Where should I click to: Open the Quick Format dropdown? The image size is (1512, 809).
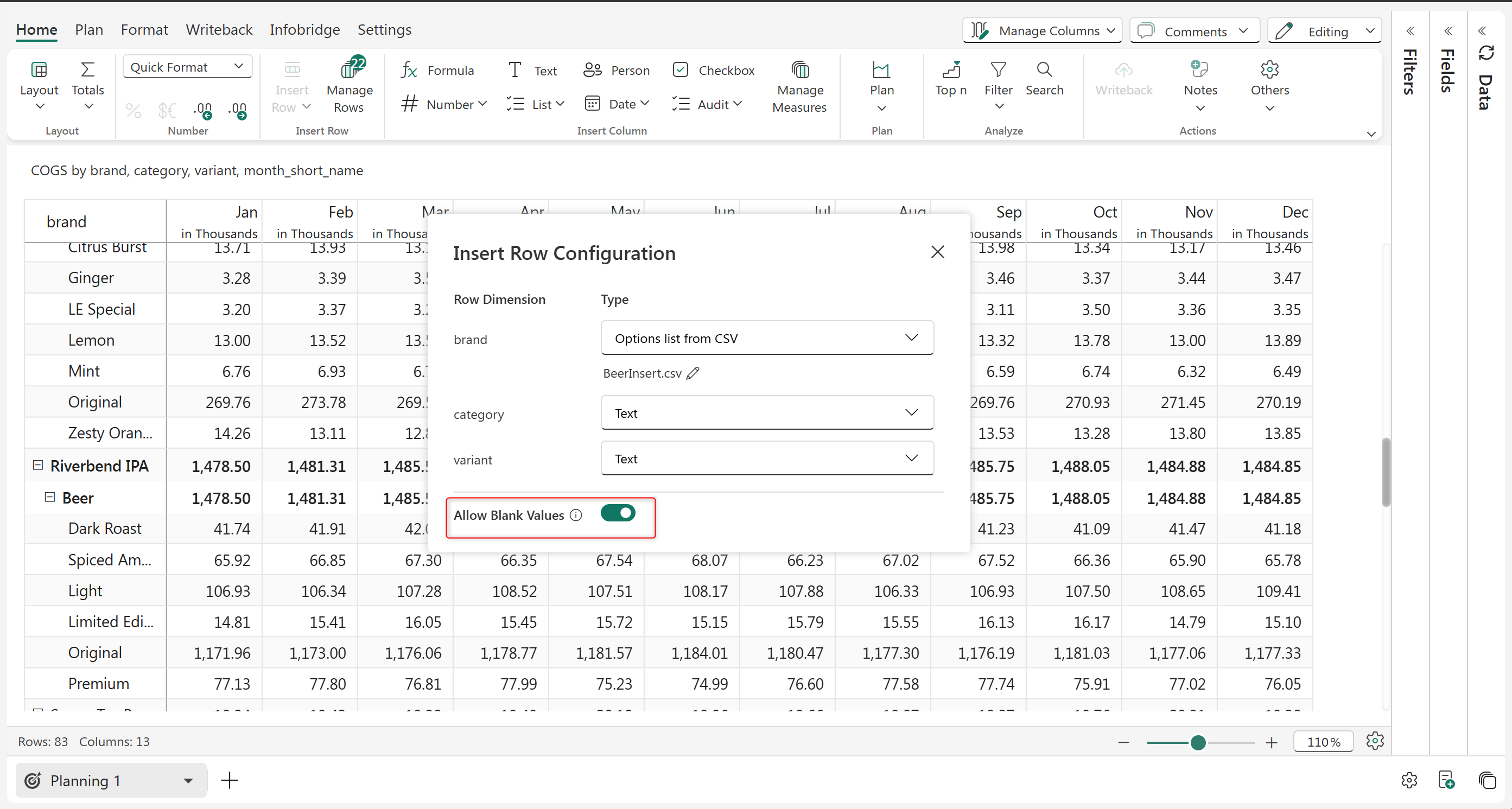pyautogui.click(x=187, y=67)
